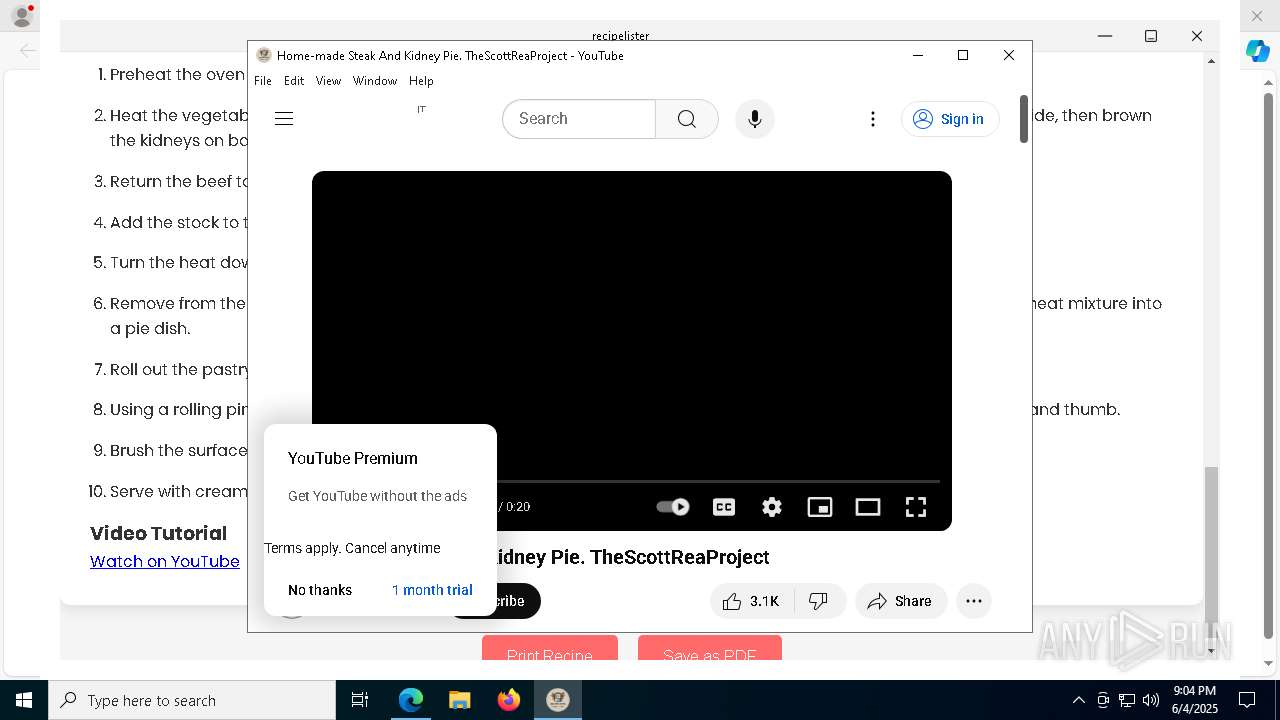This screenshot has width=1280, height=720.
Task: Click the Windows Start button
Action: point(24,700)
